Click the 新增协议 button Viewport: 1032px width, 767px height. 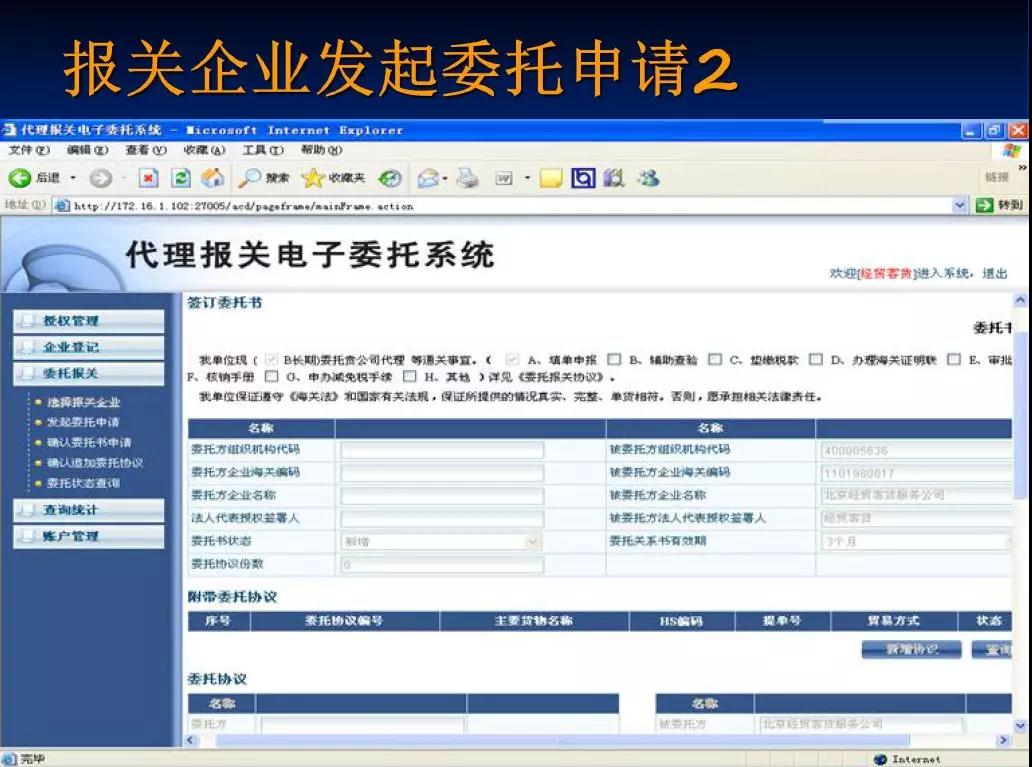912,650
